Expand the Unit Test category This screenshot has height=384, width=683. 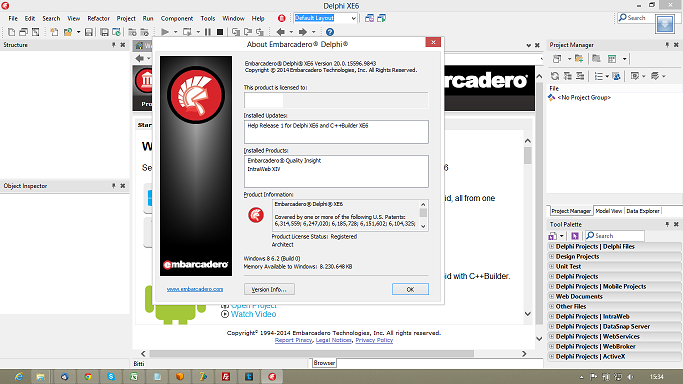click(x=551, y=266)
